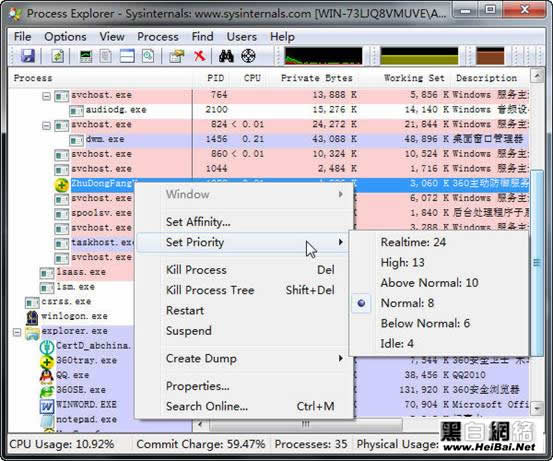Click the commit history yellow graph
The height and width of the screenshot is (461, 553).
419,56
